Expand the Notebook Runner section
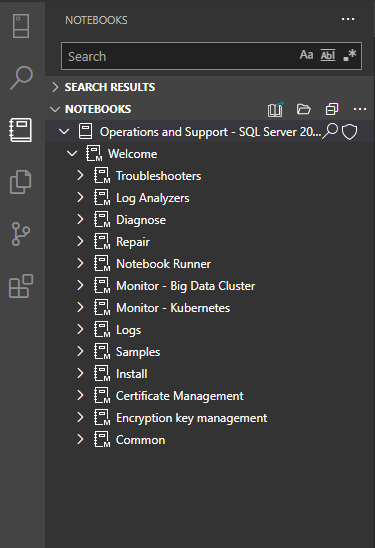375x548 pixels. (80, 264)
